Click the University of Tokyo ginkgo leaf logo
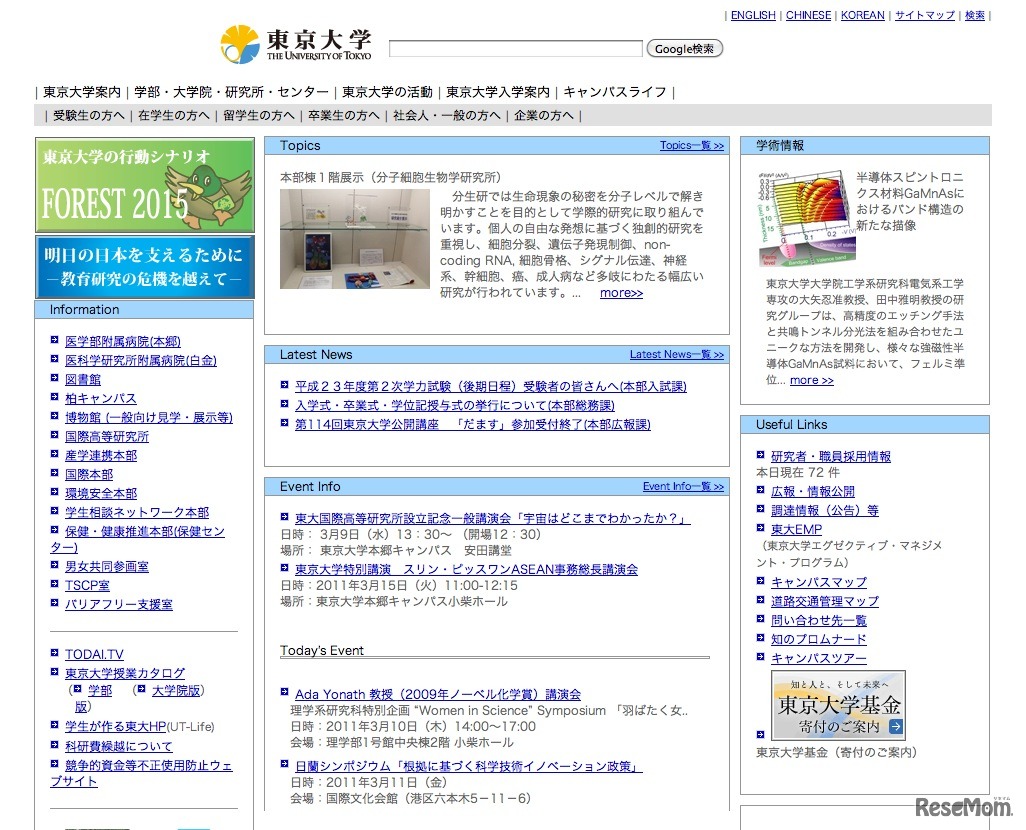 [x=240, y=42]
